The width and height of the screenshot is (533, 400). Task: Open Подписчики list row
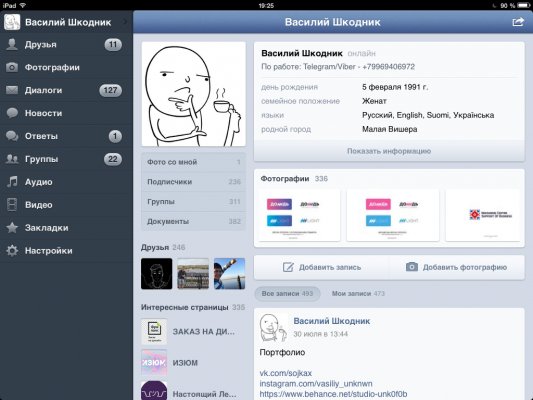point(193,182)
